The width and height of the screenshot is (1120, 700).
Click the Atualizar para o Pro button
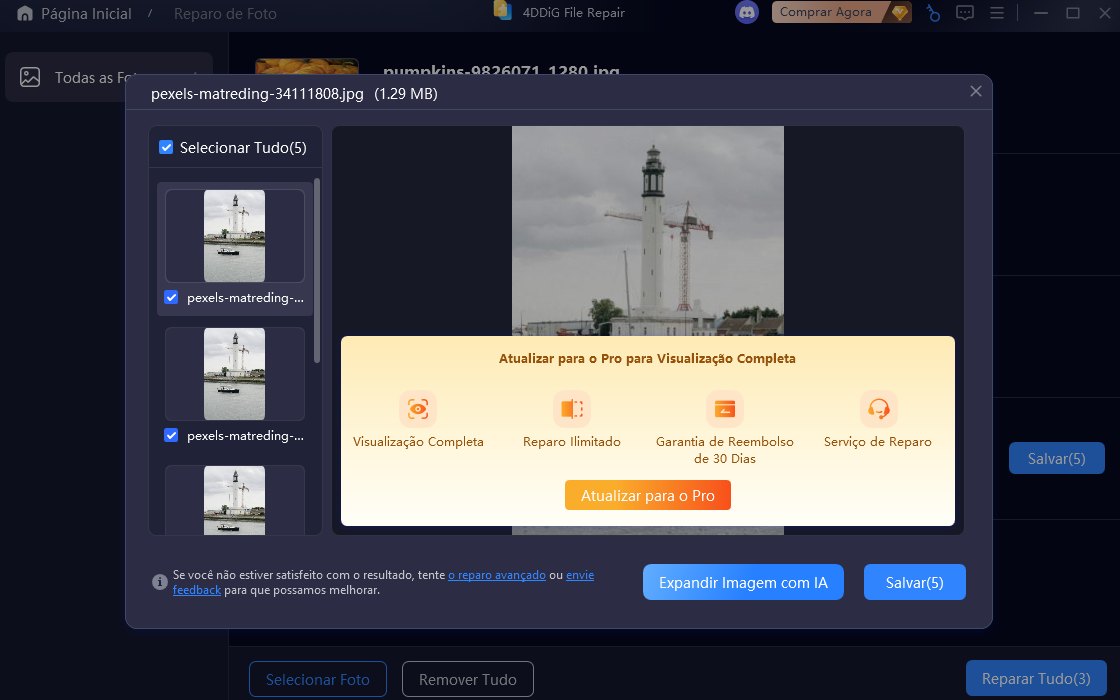point(648,495)
